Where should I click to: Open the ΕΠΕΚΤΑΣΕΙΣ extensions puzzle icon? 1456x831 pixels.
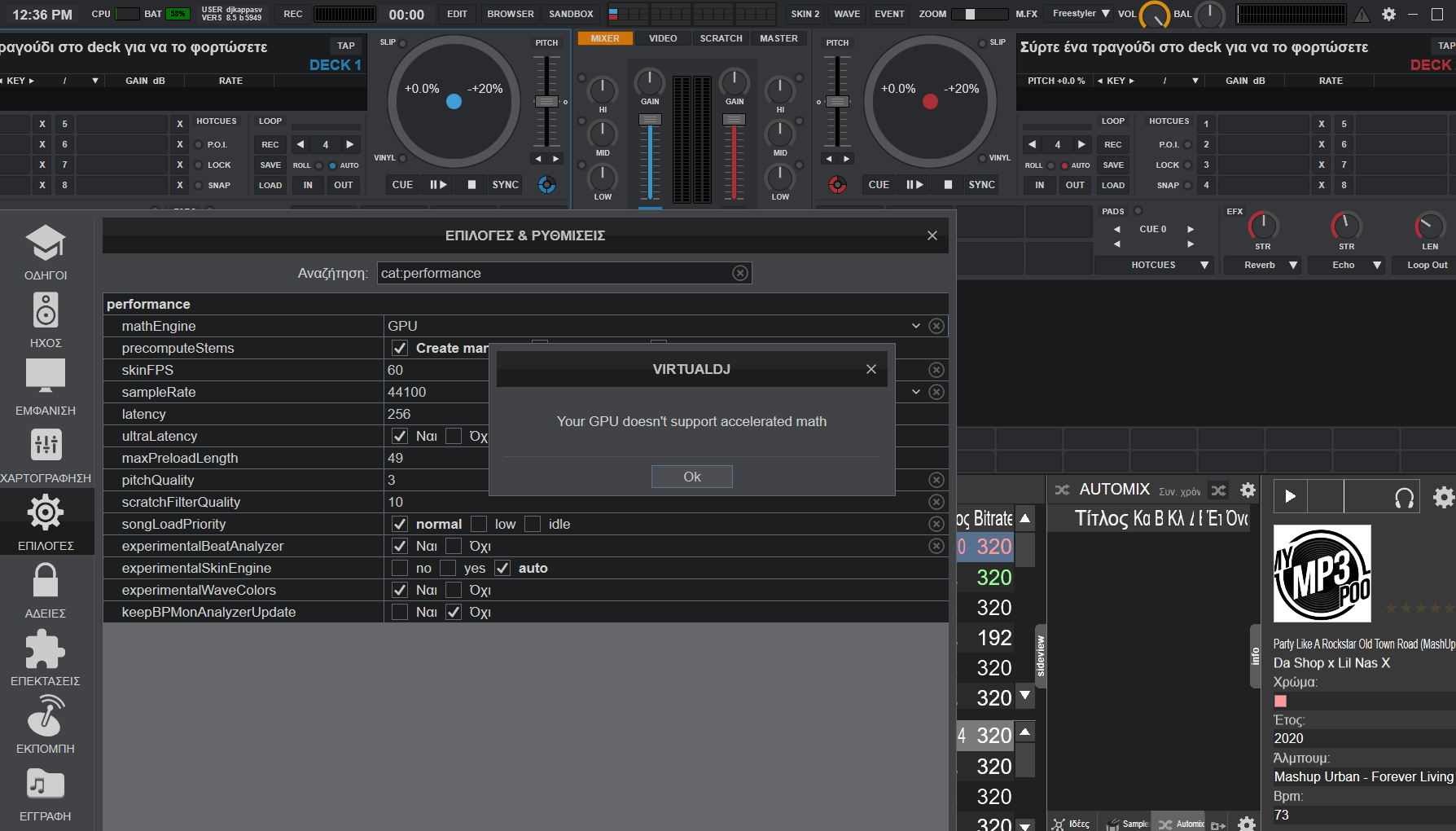click(46, 649)
